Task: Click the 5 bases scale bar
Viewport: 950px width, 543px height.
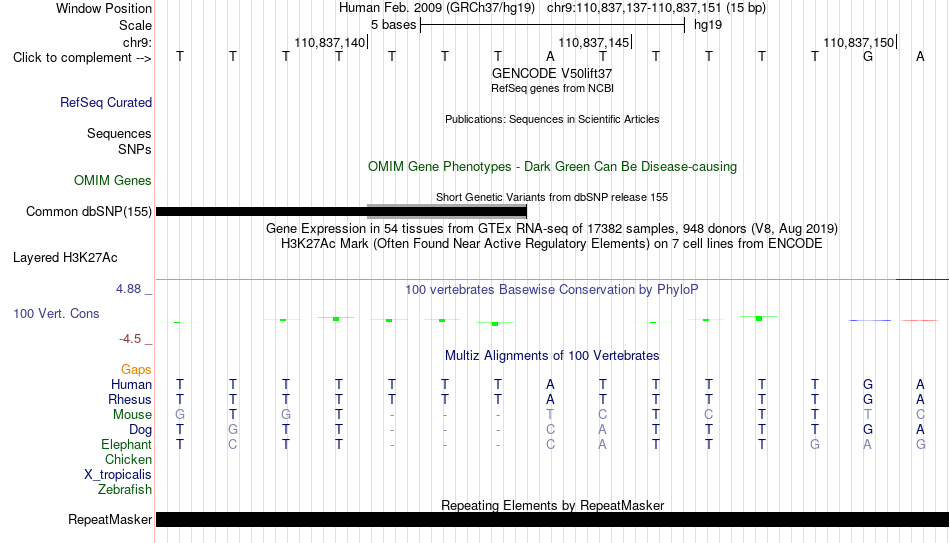Action: (x=553, y=25)
